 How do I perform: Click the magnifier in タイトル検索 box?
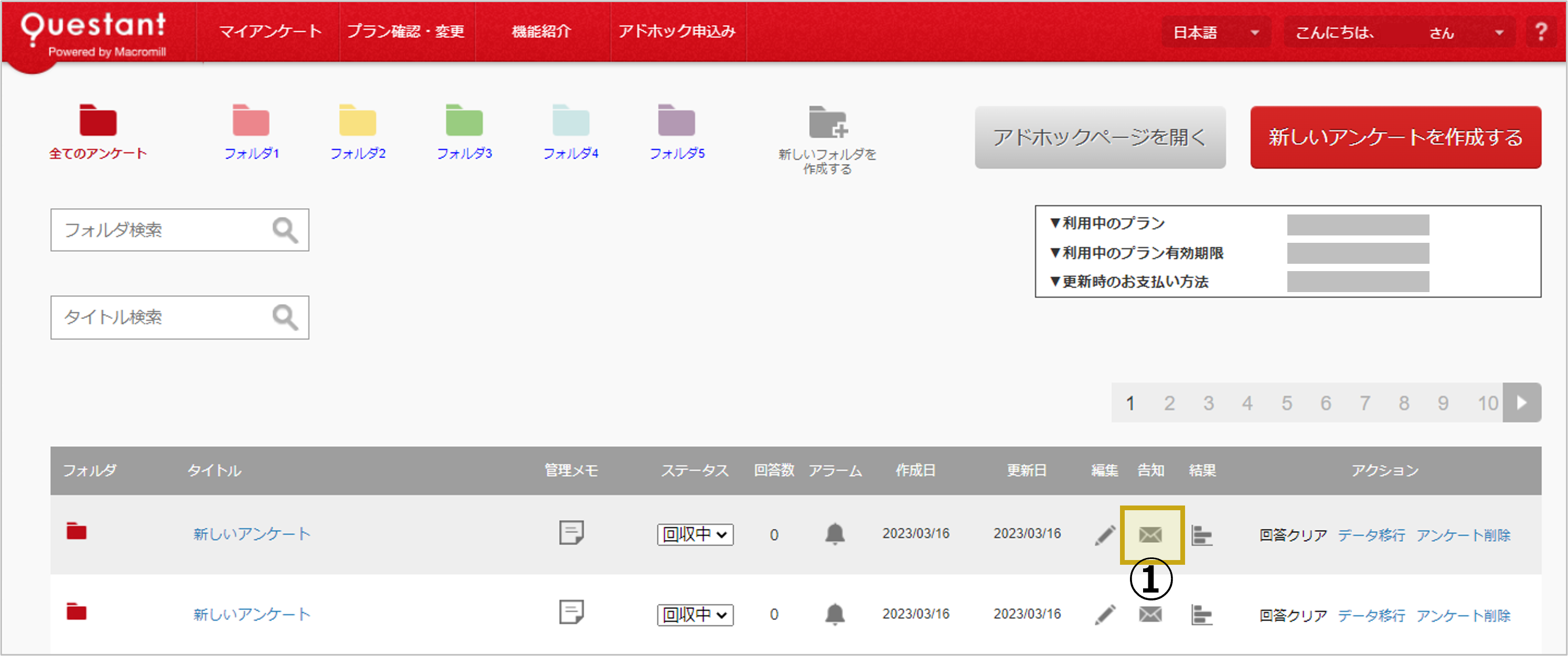(285, 317)
